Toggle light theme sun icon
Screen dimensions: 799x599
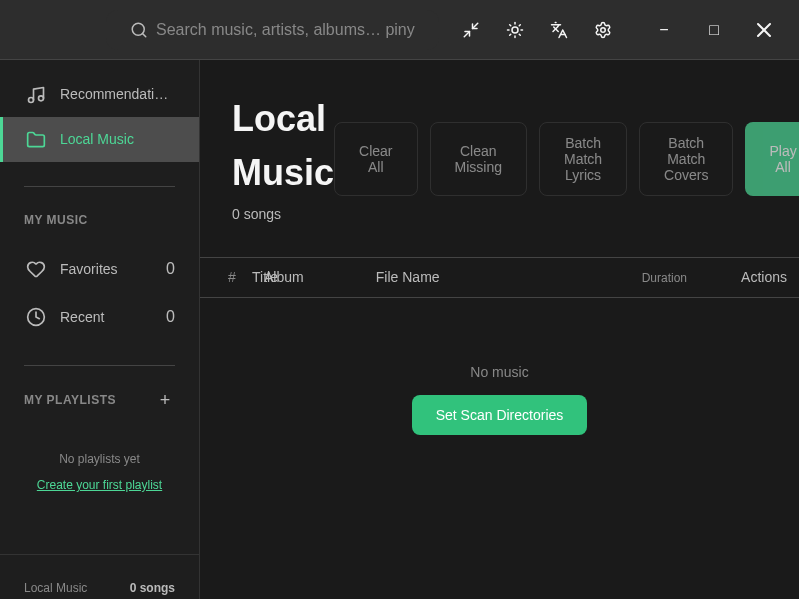pyautogui.click(x=515, y=30)
